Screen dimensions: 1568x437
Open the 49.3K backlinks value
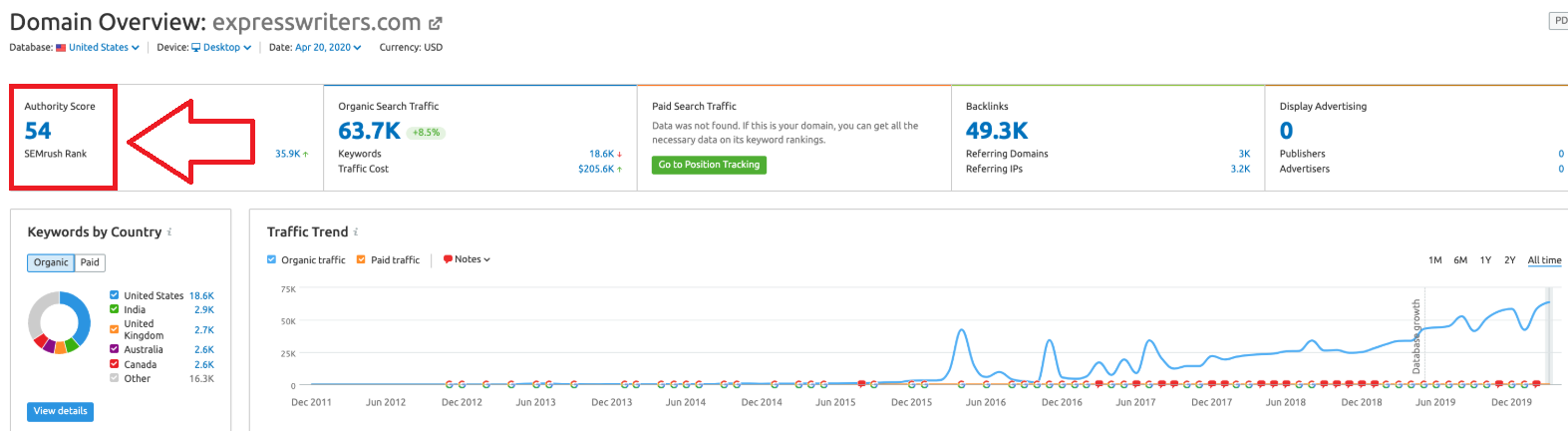tap(997, 131)
